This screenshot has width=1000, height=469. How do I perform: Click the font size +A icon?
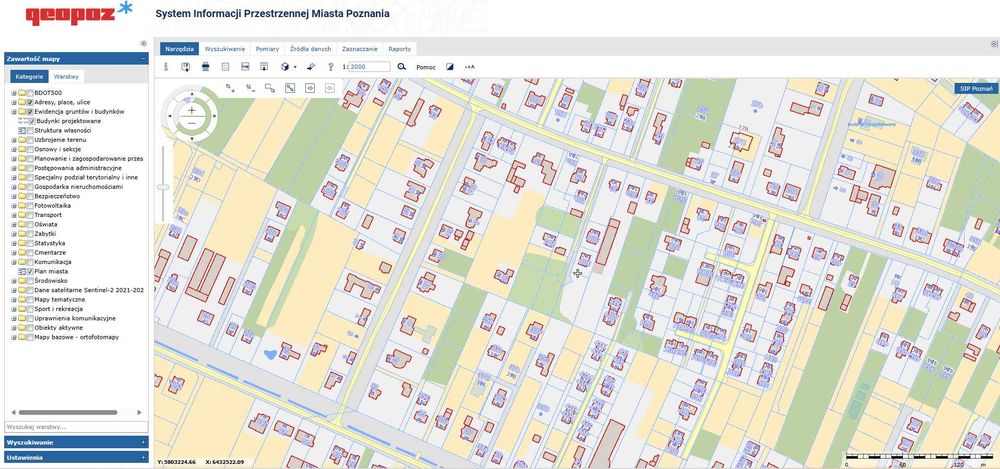[x=469, y=66]
